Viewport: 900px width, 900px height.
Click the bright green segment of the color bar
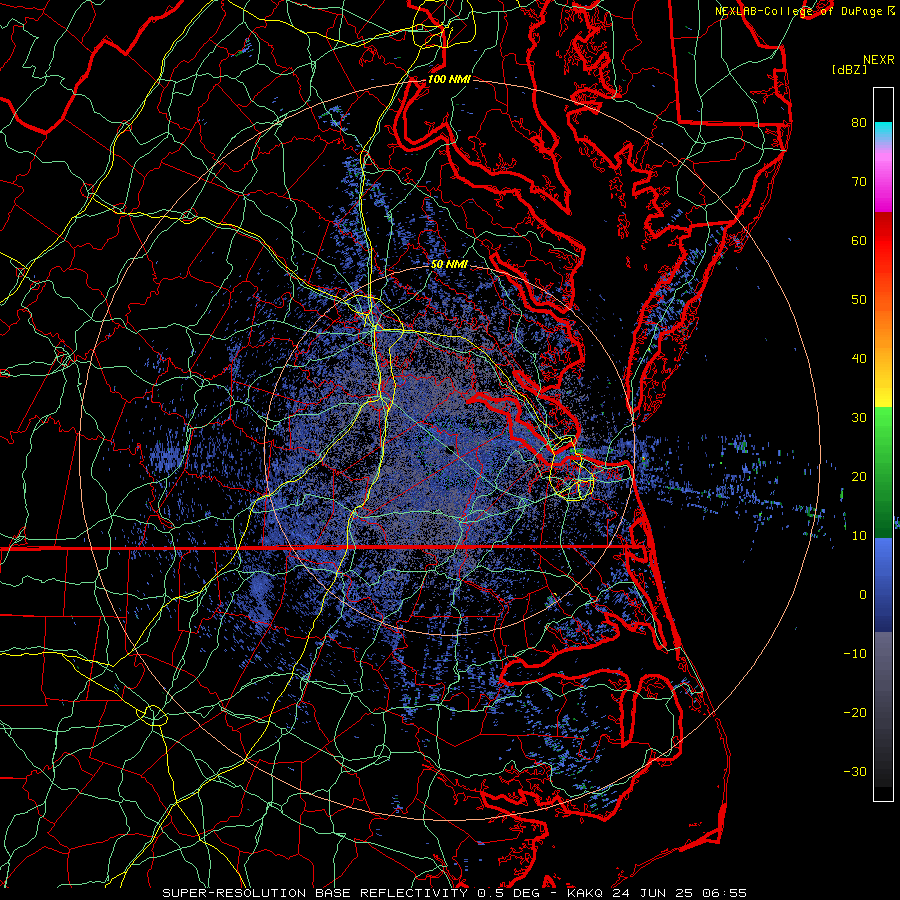(883, 422)
